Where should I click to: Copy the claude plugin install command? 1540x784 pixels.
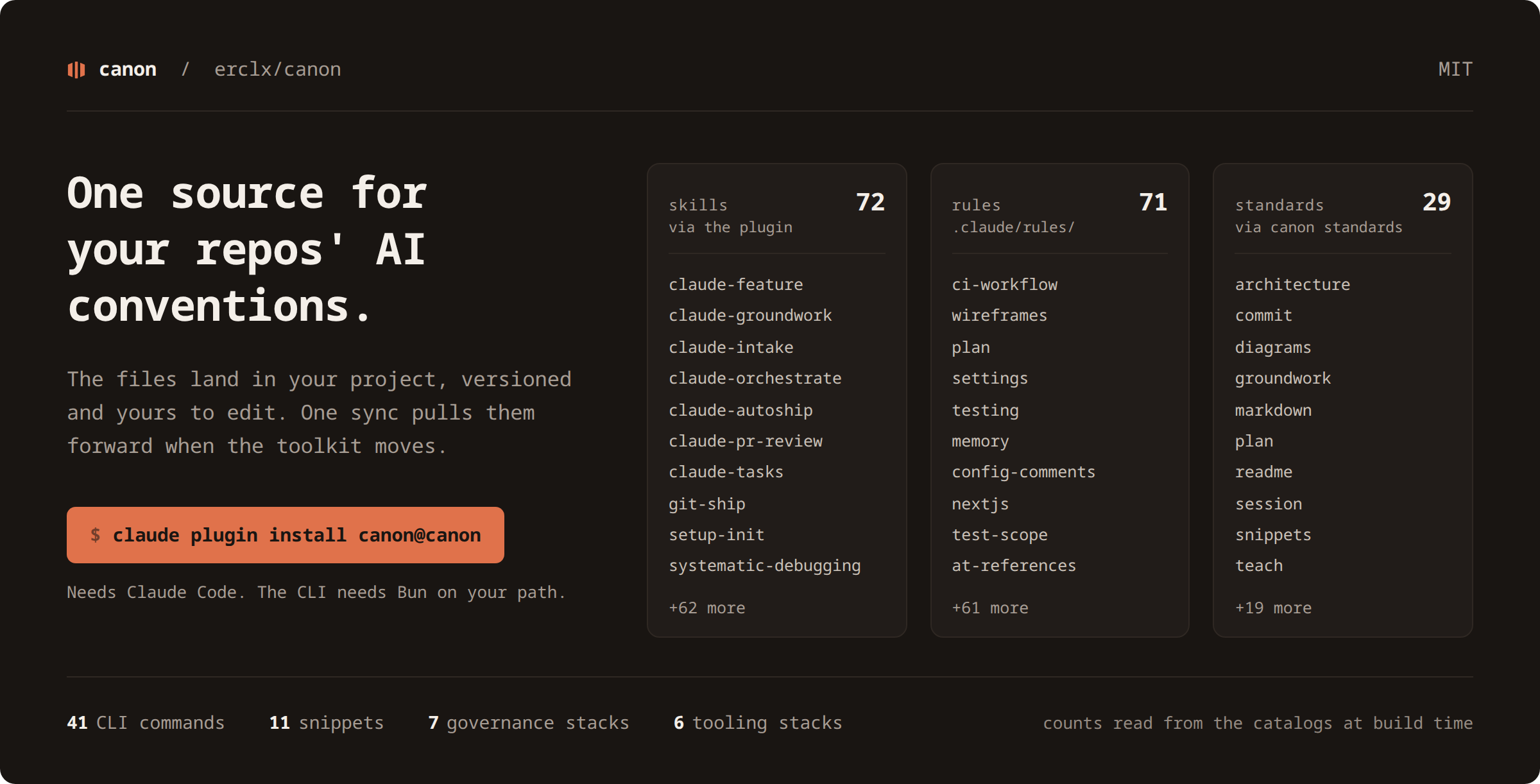(286, 535)
